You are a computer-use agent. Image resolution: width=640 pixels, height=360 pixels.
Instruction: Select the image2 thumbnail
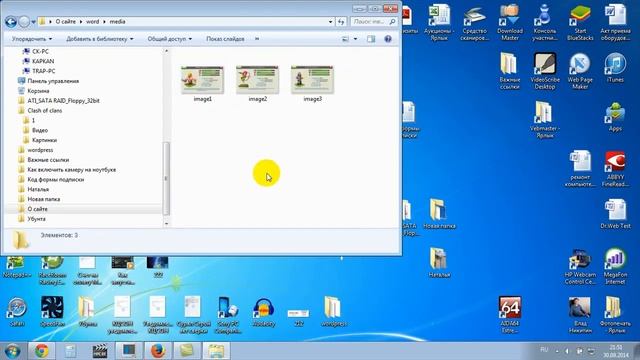258,80
